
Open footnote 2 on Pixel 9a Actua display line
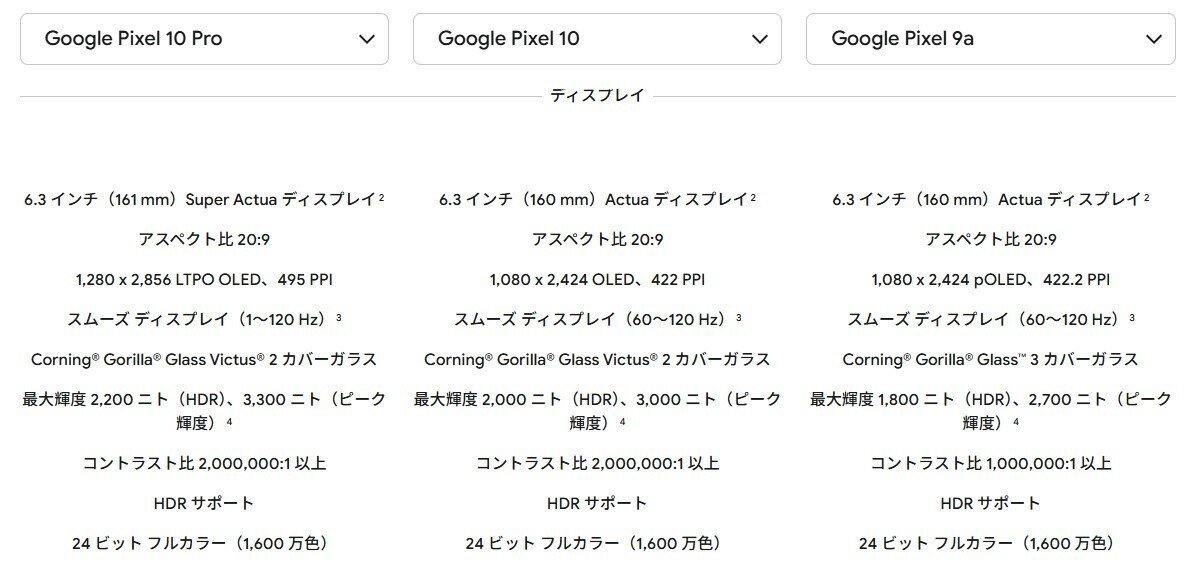point(1146,198)
